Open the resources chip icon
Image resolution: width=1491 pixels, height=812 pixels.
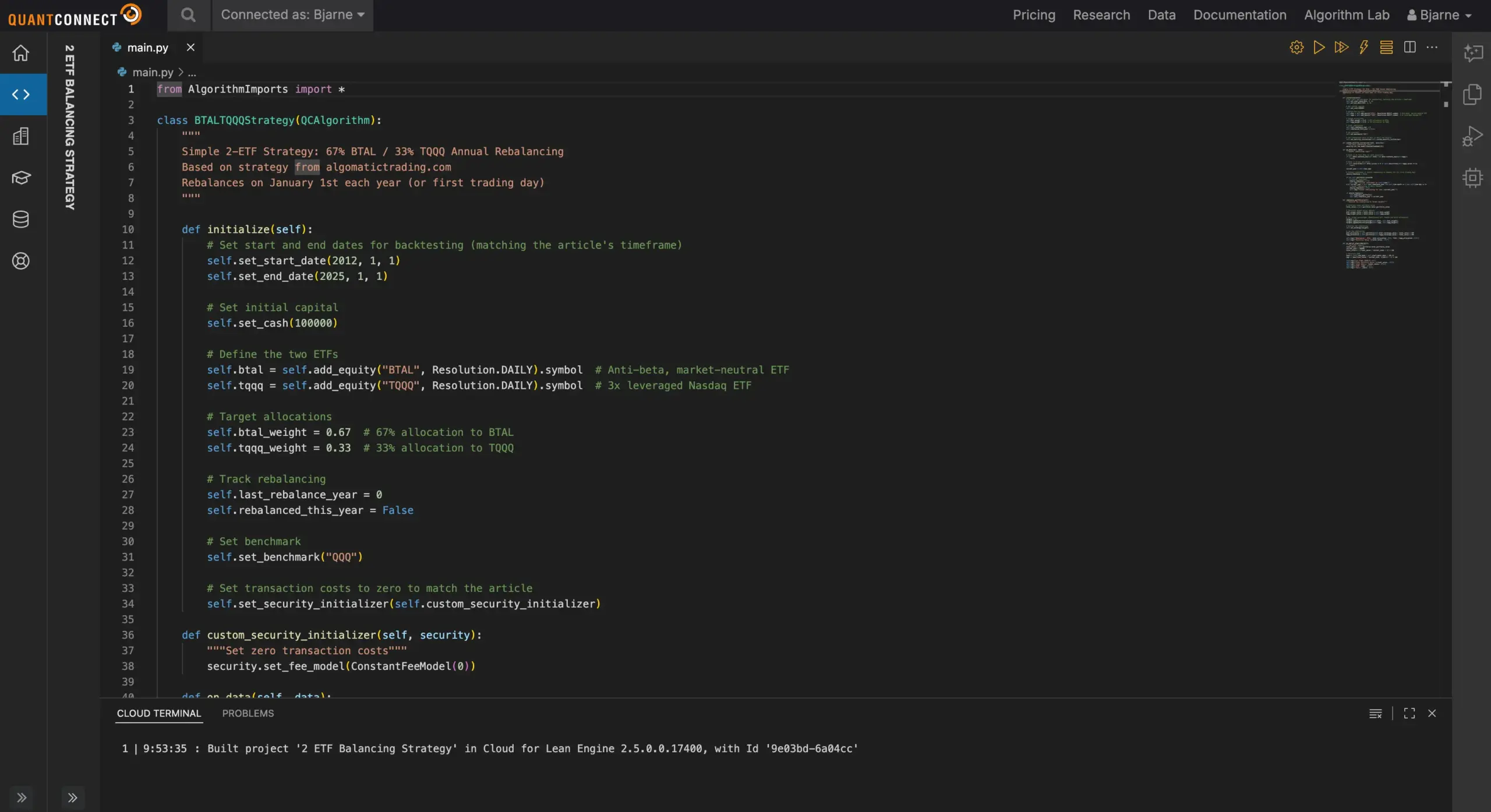click(x=1472, y=178)
